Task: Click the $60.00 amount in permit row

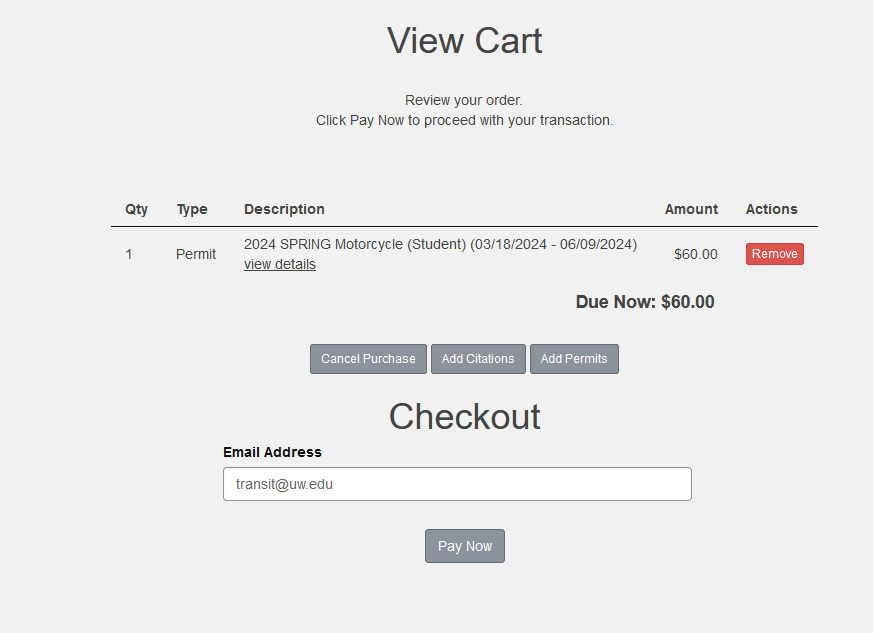Action: [x=695, y=254]
